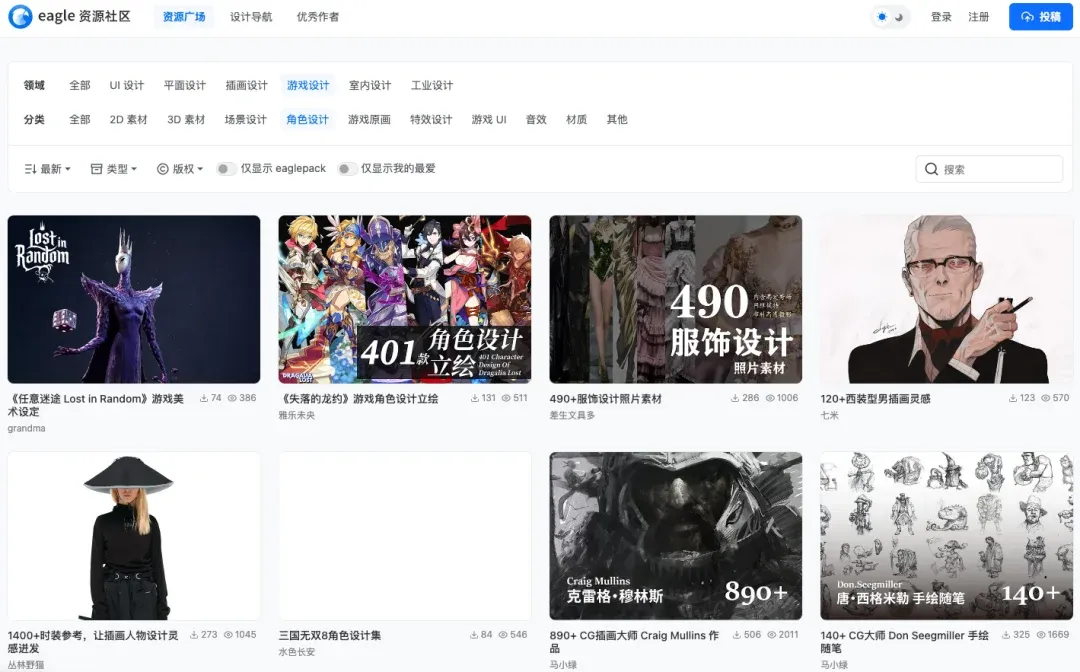The image size is (1080, 672).
Task: Click views eye icon showing 546
Action: pos(503,635)
